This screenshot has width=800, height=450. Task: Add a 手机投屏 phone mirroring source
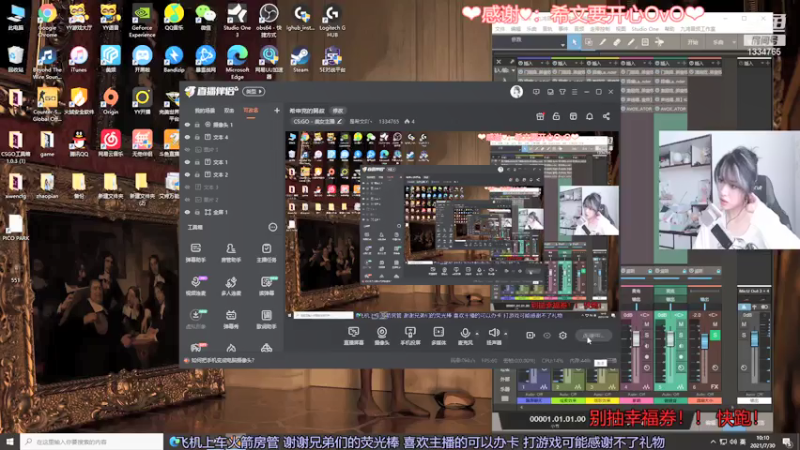[410, 336]
